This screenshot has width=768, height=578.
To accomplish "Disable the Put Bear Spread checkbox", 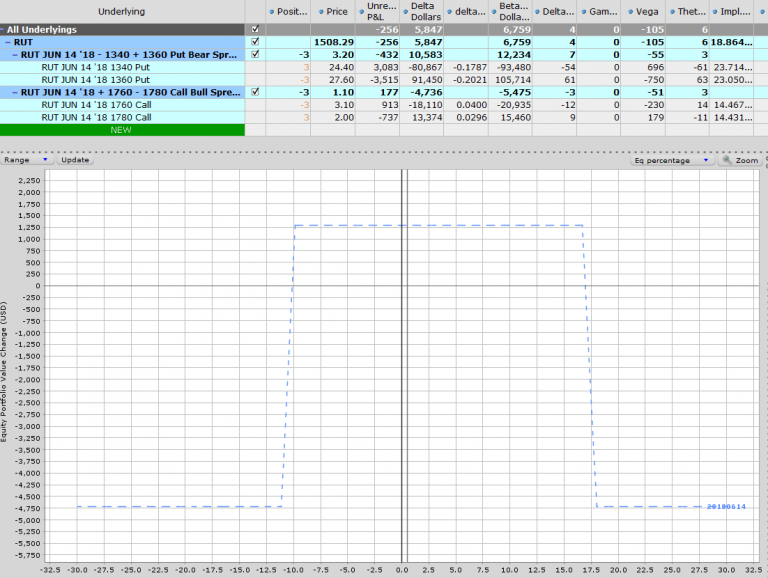I will click(x=256, y=54).
